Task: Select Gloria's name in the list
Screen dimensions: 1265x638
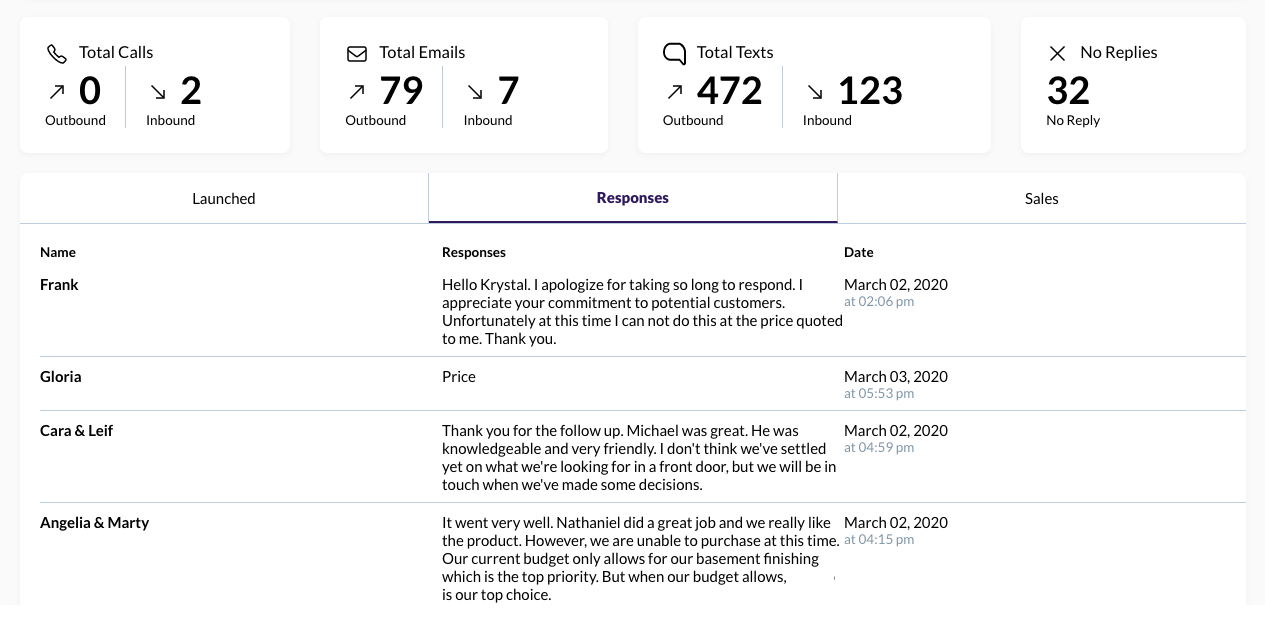Action: [x=61, y=378]
